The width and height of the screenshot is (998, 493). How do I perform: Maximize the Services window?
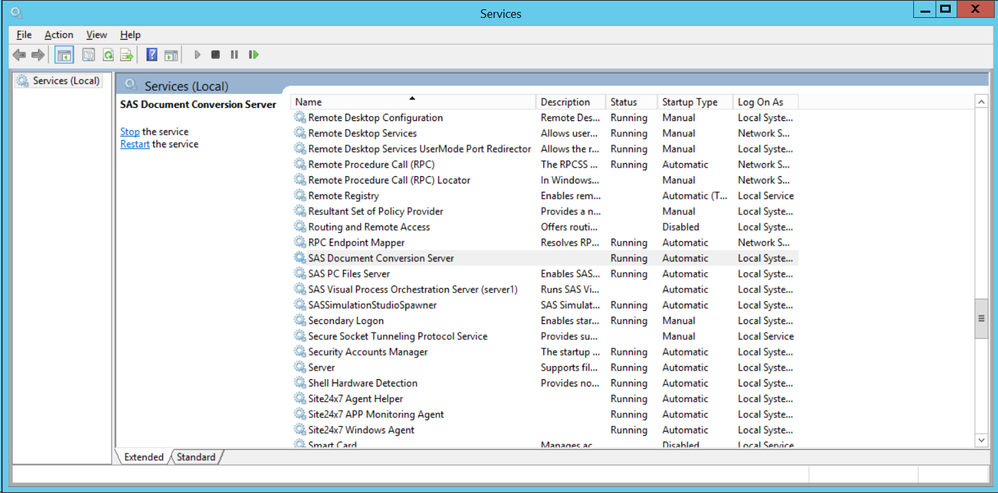click(946, 9)
